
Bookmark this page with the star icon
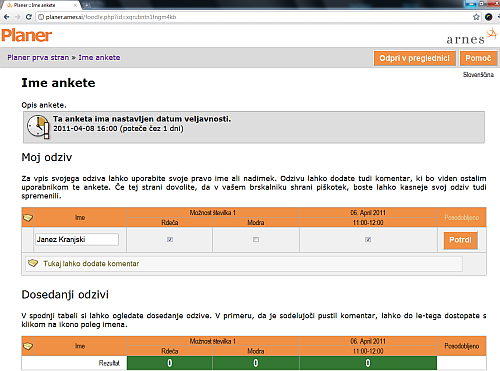pyautogui.click(x=476, y=17)
